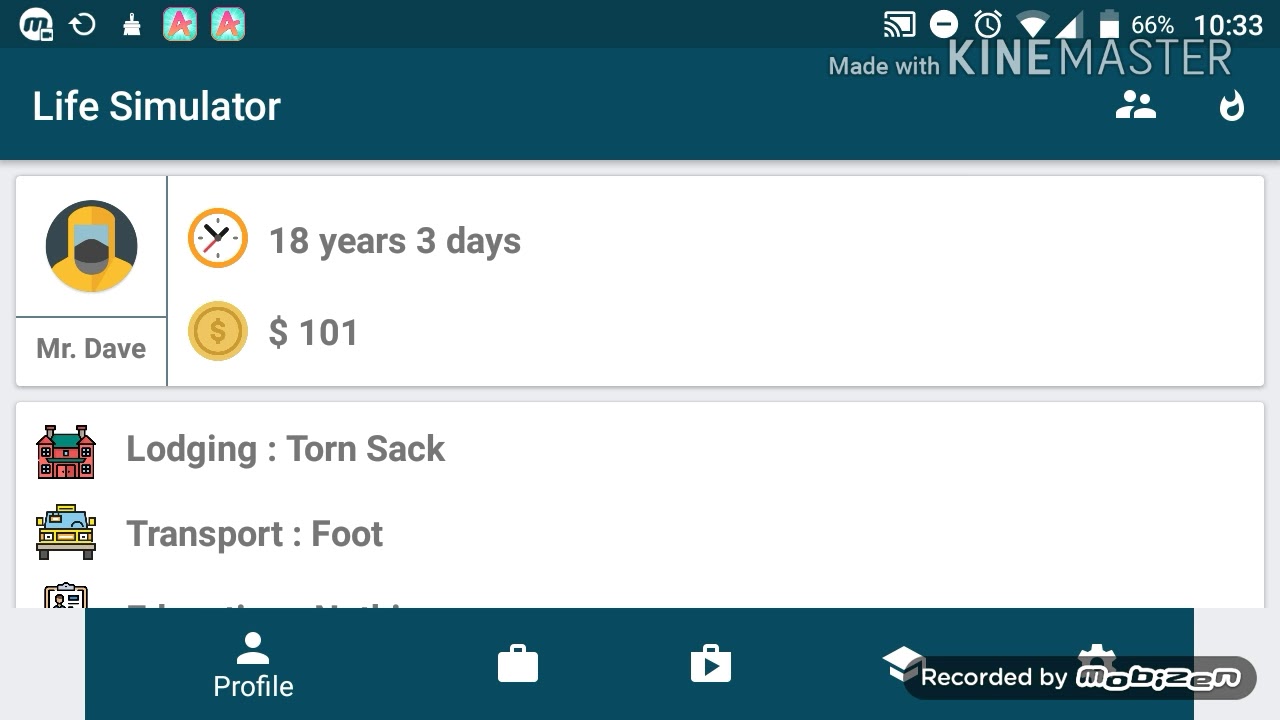Tap the Transport taxi icon
This screenshot has height=720, width=1280.
66,532
